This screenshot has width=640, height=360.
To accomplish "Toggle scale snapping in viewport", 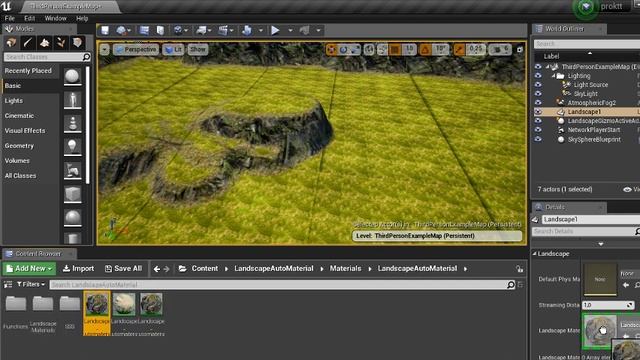I will [x=459, y=49].
